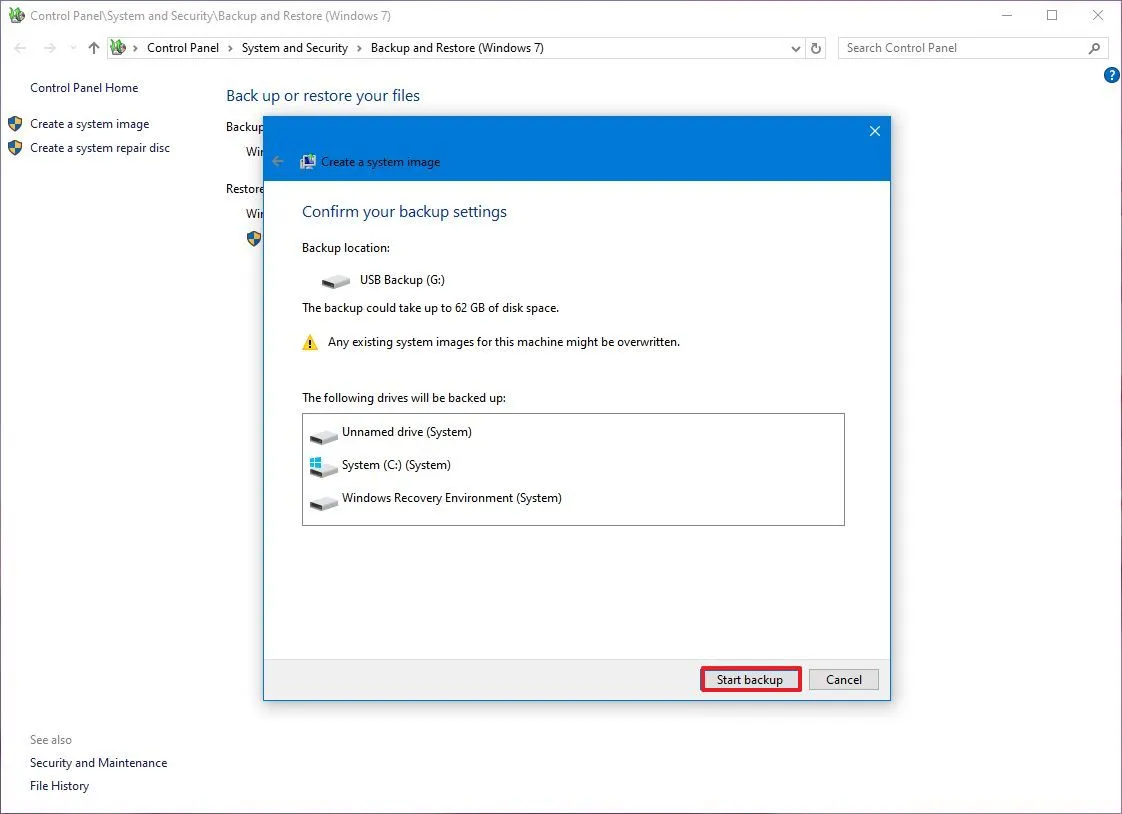Open Help via the question mark icon

tap(1111, 74)
